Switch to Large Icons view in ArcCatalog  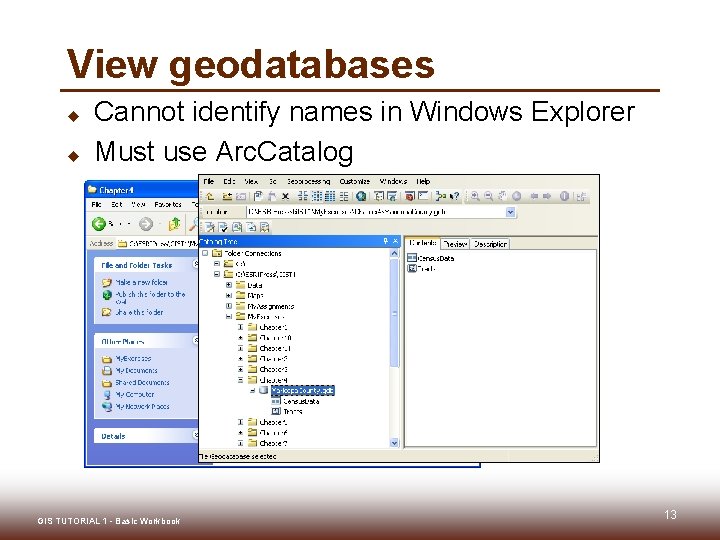[x=303, y=197]
